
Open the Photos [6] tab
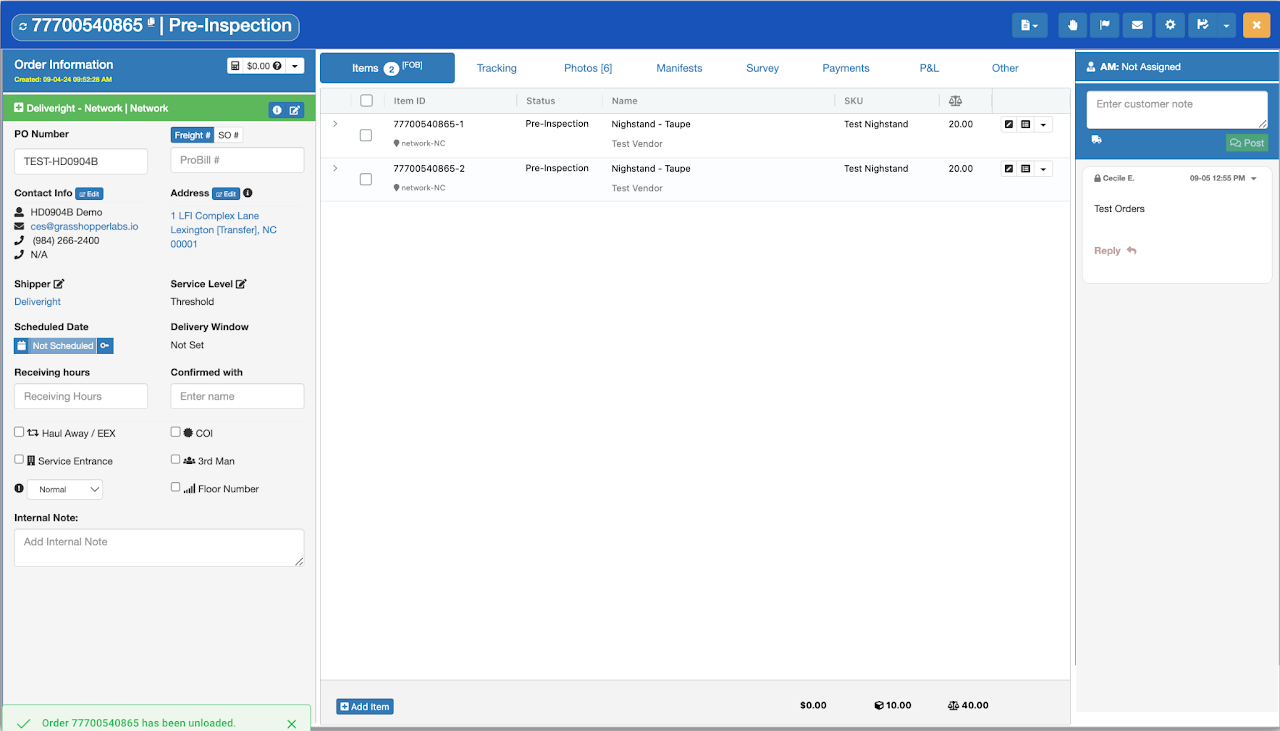tap(588, 68)
